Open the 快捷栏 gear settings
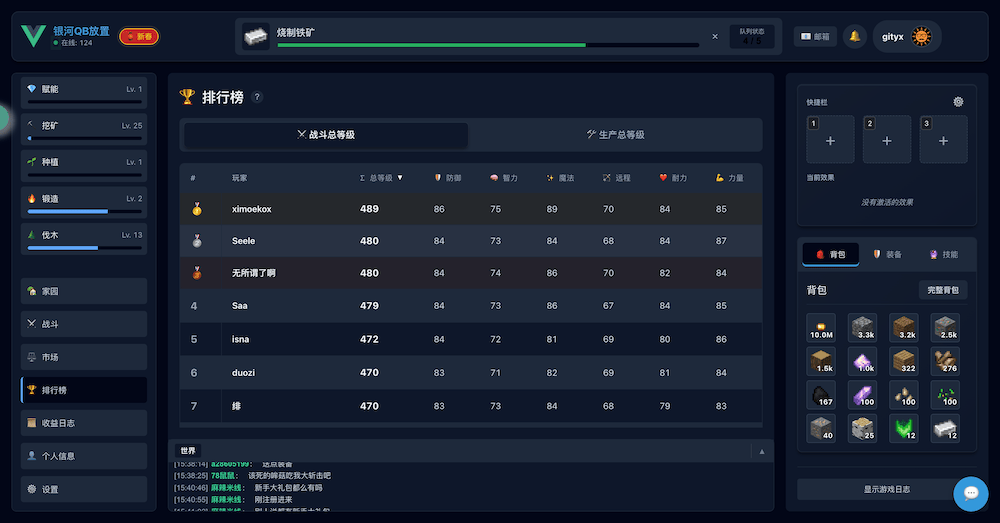1000x523 pixels. point(958,101)
